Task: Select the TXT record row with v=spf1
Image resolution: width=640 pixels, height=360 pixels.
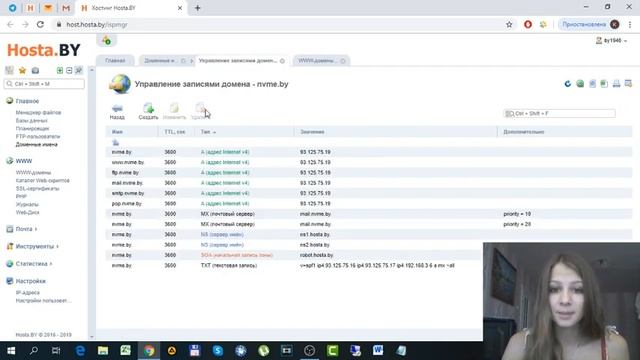Action: coord(294,265)
